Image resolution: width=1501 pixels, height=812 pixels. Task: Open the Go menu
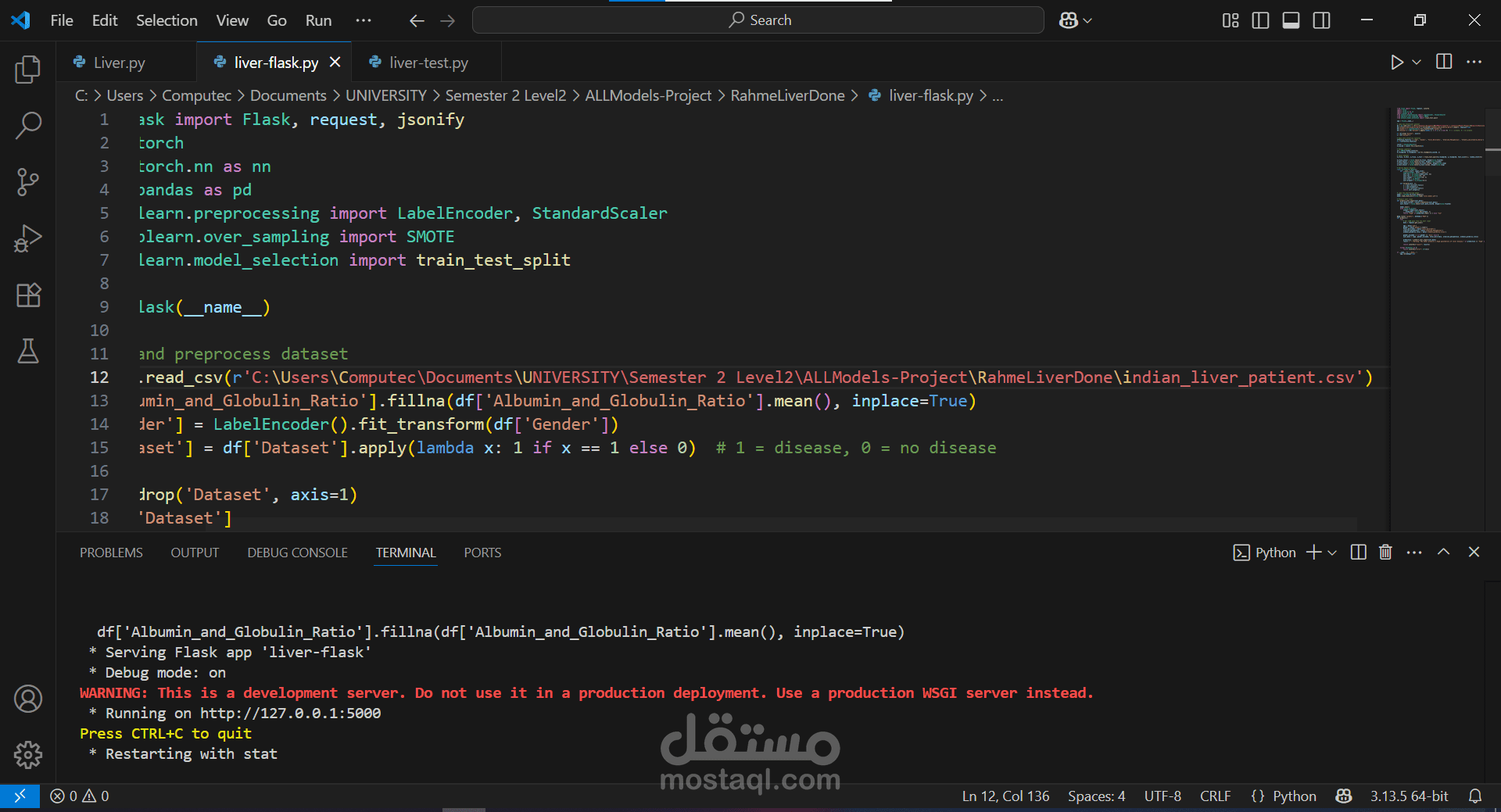pos(277,20)
